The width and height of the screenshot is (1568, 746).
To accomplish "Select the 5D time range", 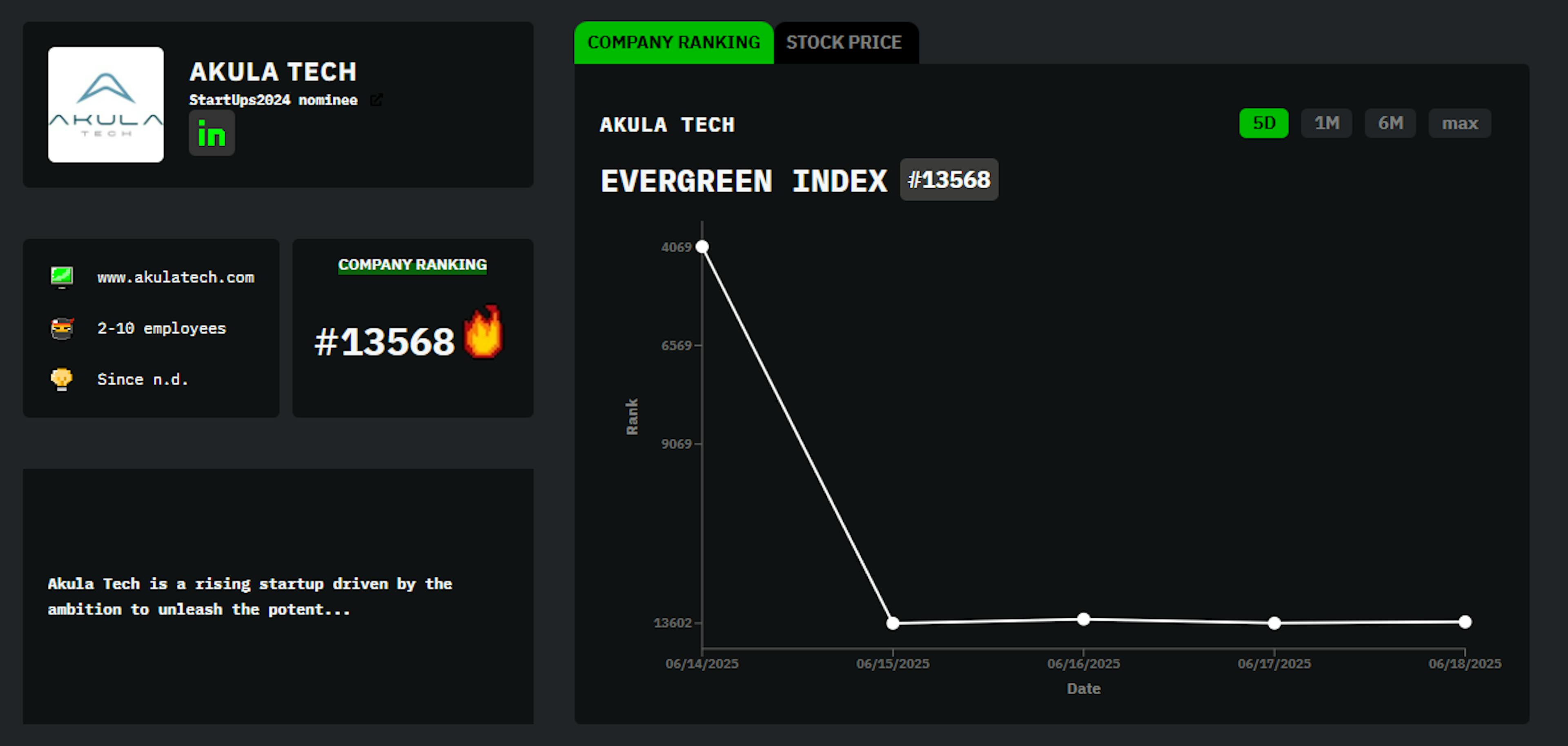I will (x=1264, y=123).
